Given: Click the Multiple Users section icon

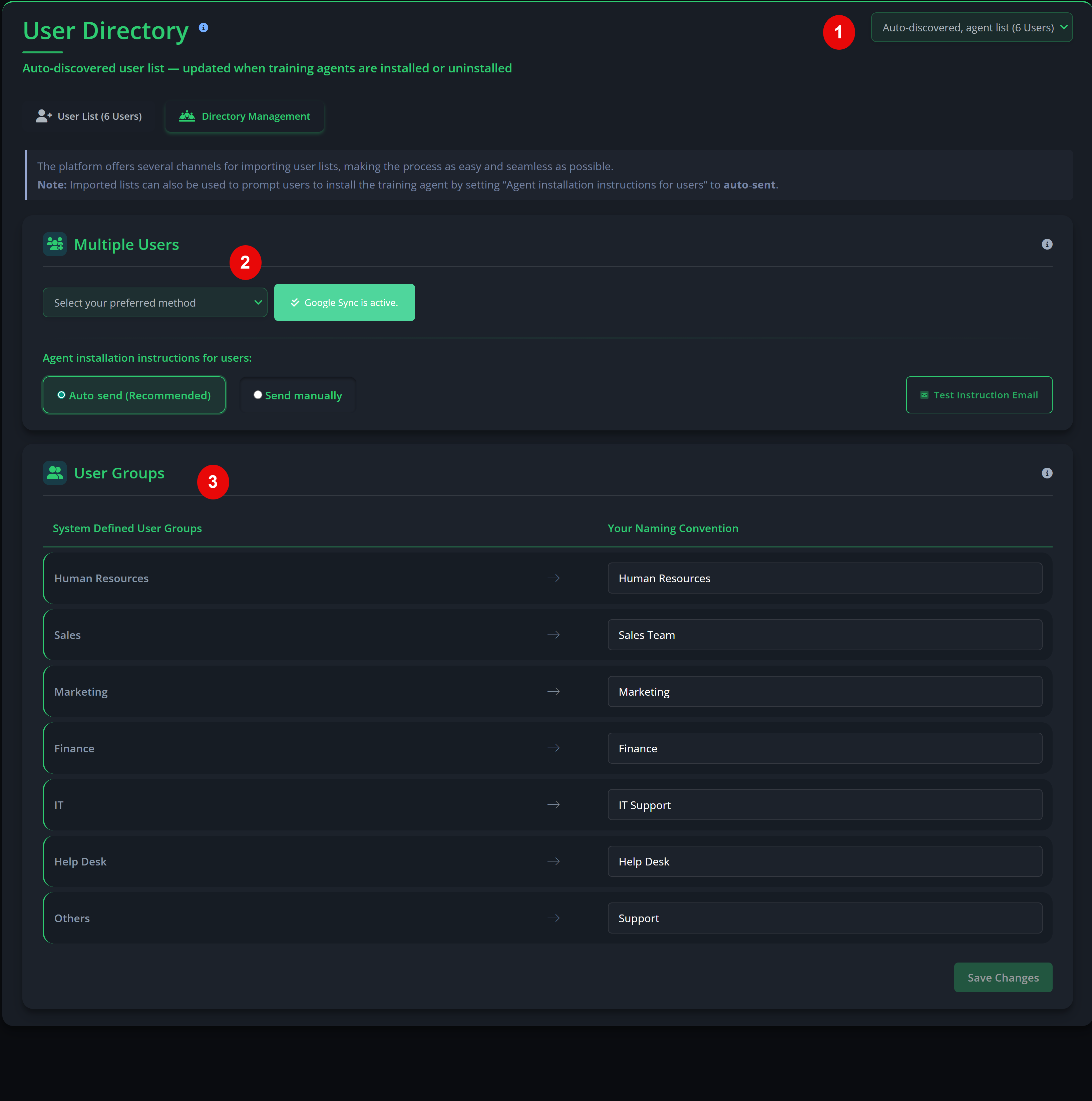Looking at the screenshot, I should 55,244.
